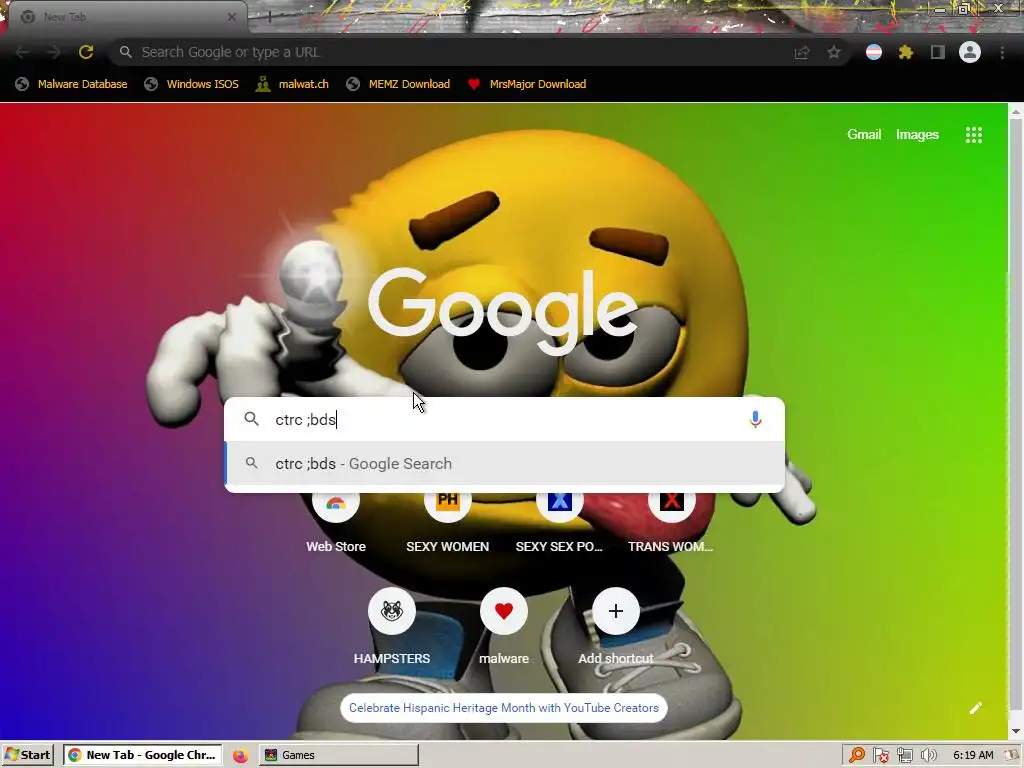This screenshot has height=768, width=1024.
Task: Click the pink-blue flag extension icon
Action: coord(874,52)
